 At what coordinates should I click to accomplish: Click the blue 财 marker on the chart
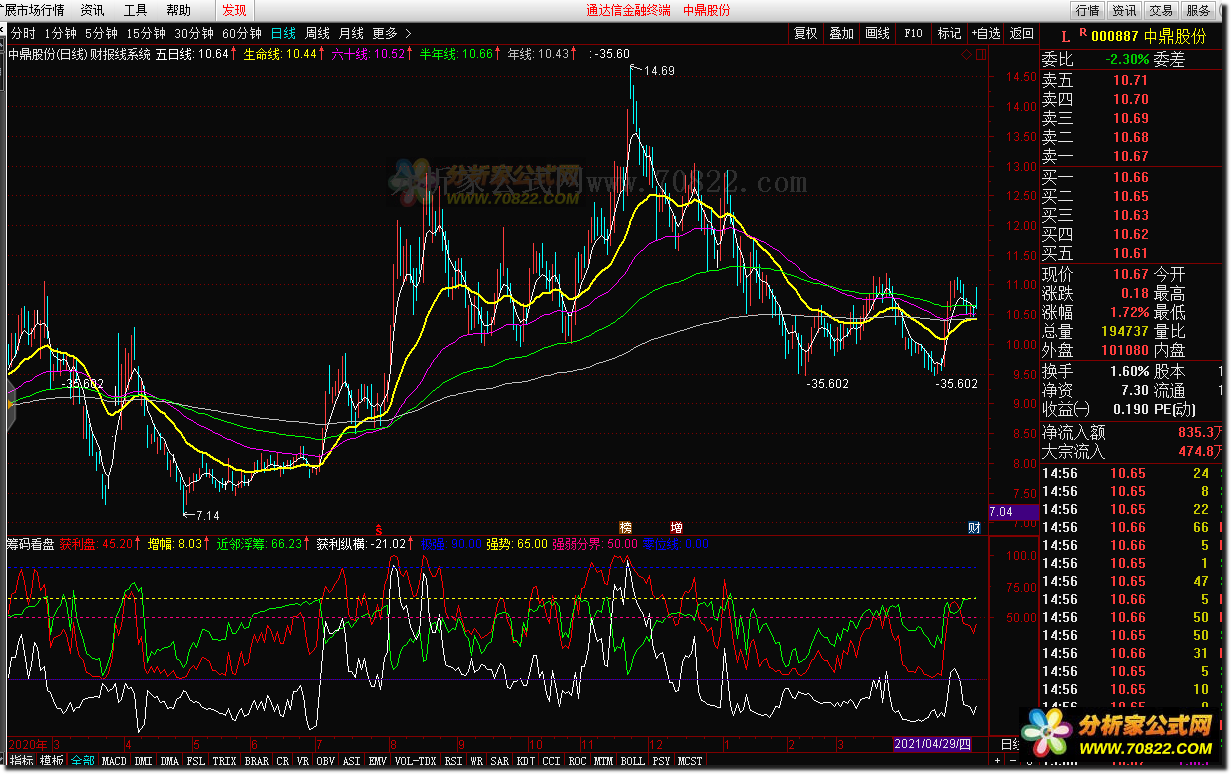tap(973, 528)
